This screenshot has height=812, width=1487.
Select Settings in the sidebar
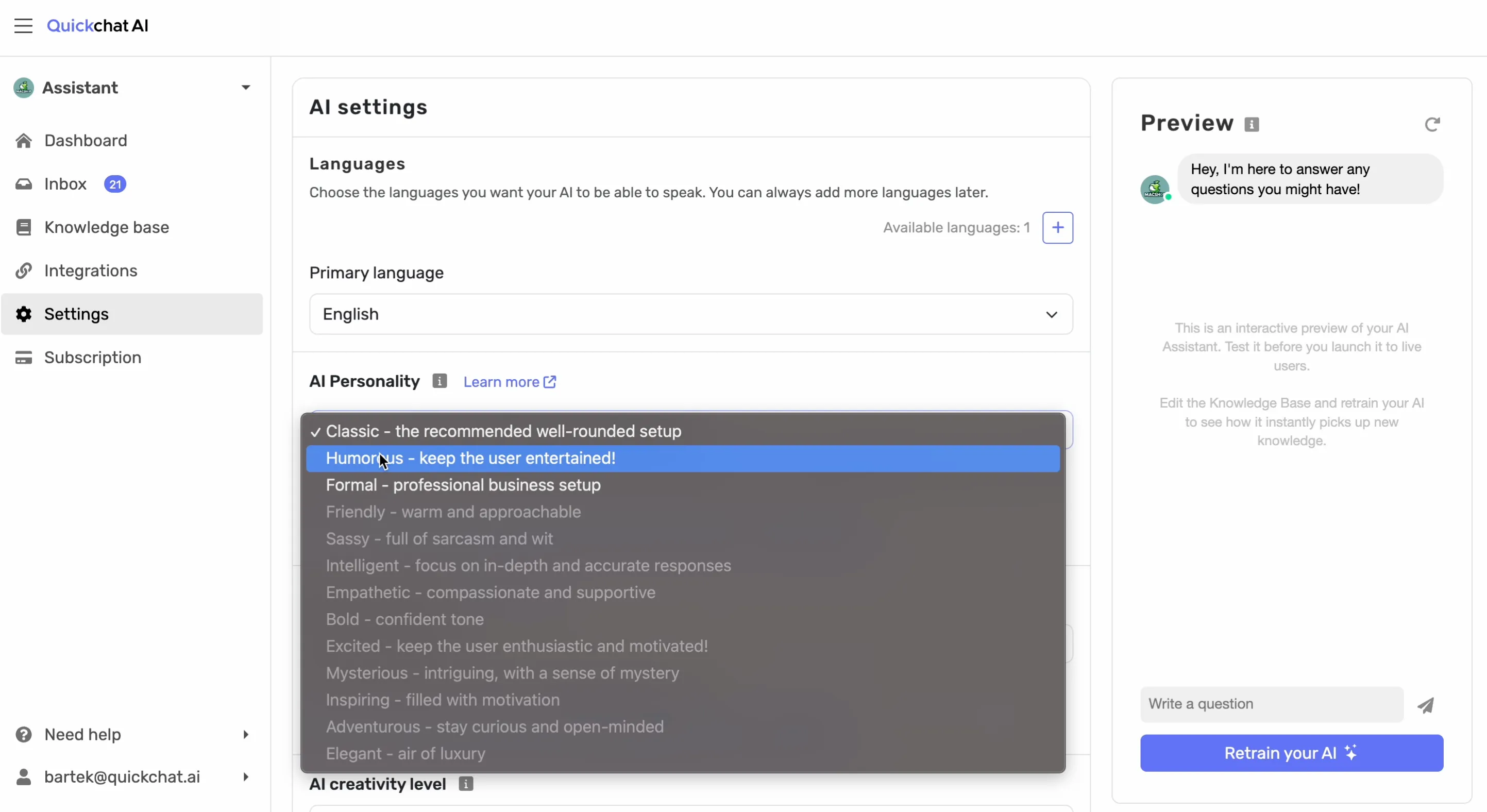pos(131,314)
